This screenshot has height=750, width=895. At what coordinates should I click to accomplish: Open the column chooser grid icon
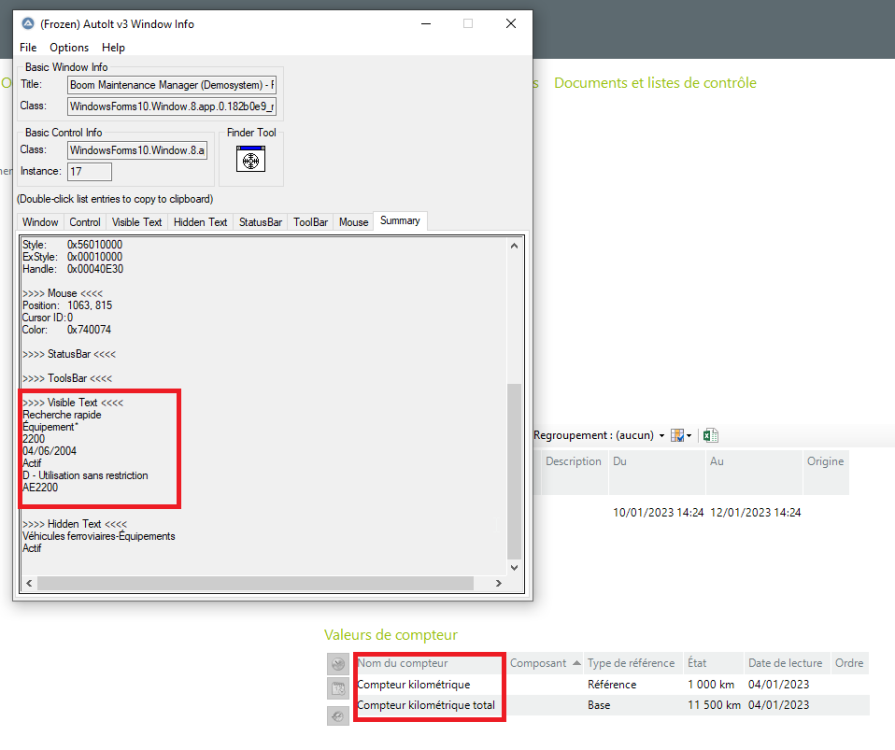[x=679, y=435]
